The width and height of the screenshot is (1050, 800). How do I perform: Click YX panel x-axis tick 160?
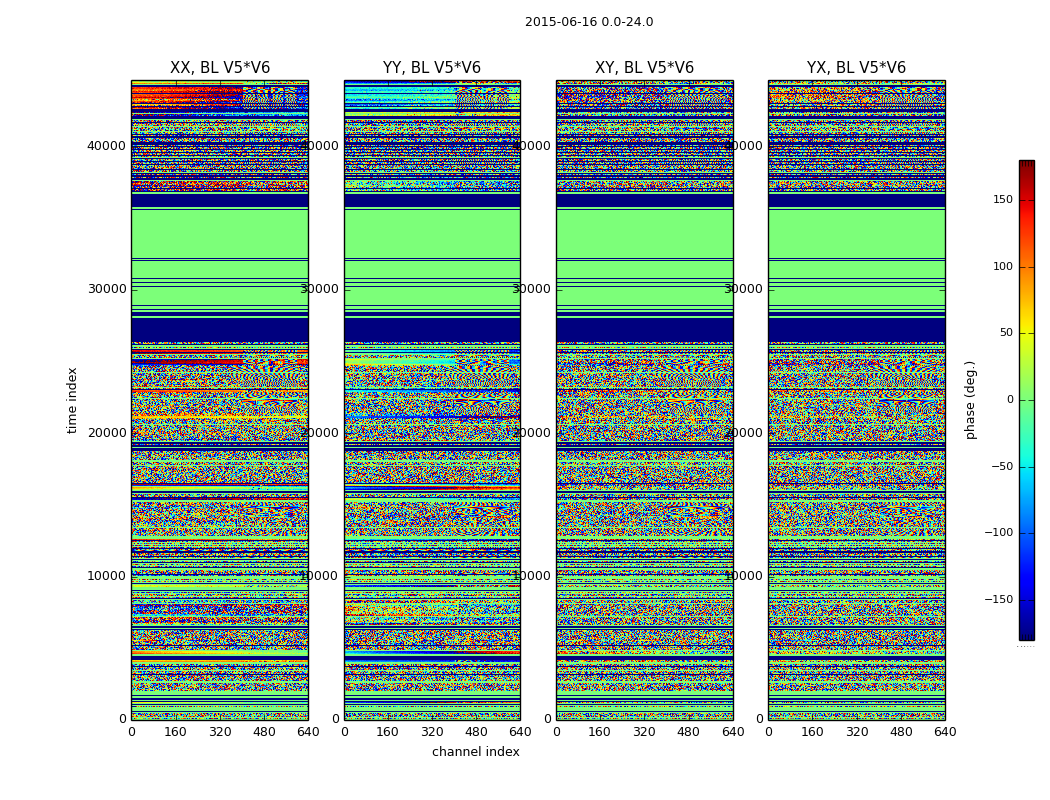point(812,732)
